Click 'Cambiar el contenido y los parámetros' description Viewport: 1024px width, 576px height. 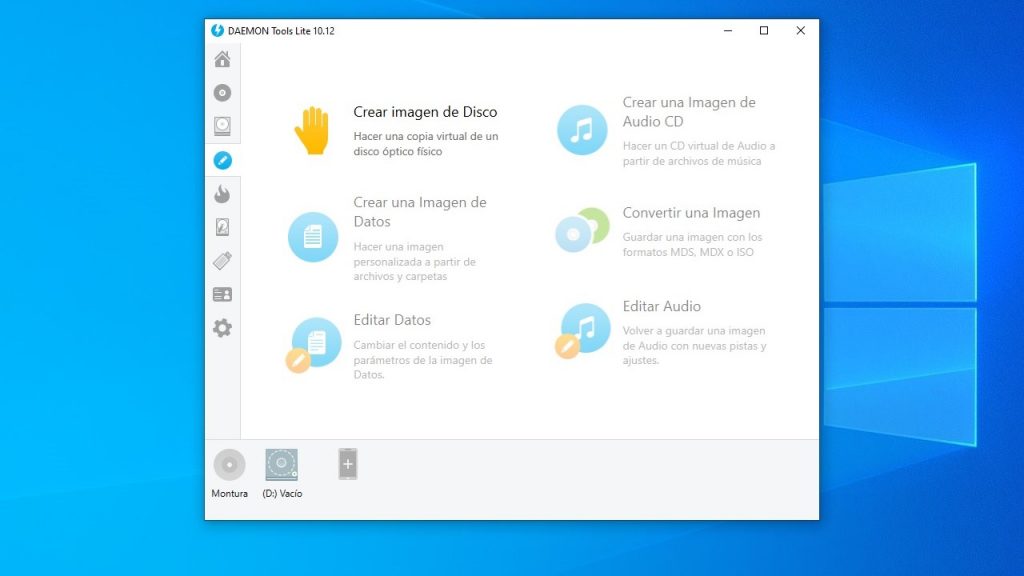point(423,360)
